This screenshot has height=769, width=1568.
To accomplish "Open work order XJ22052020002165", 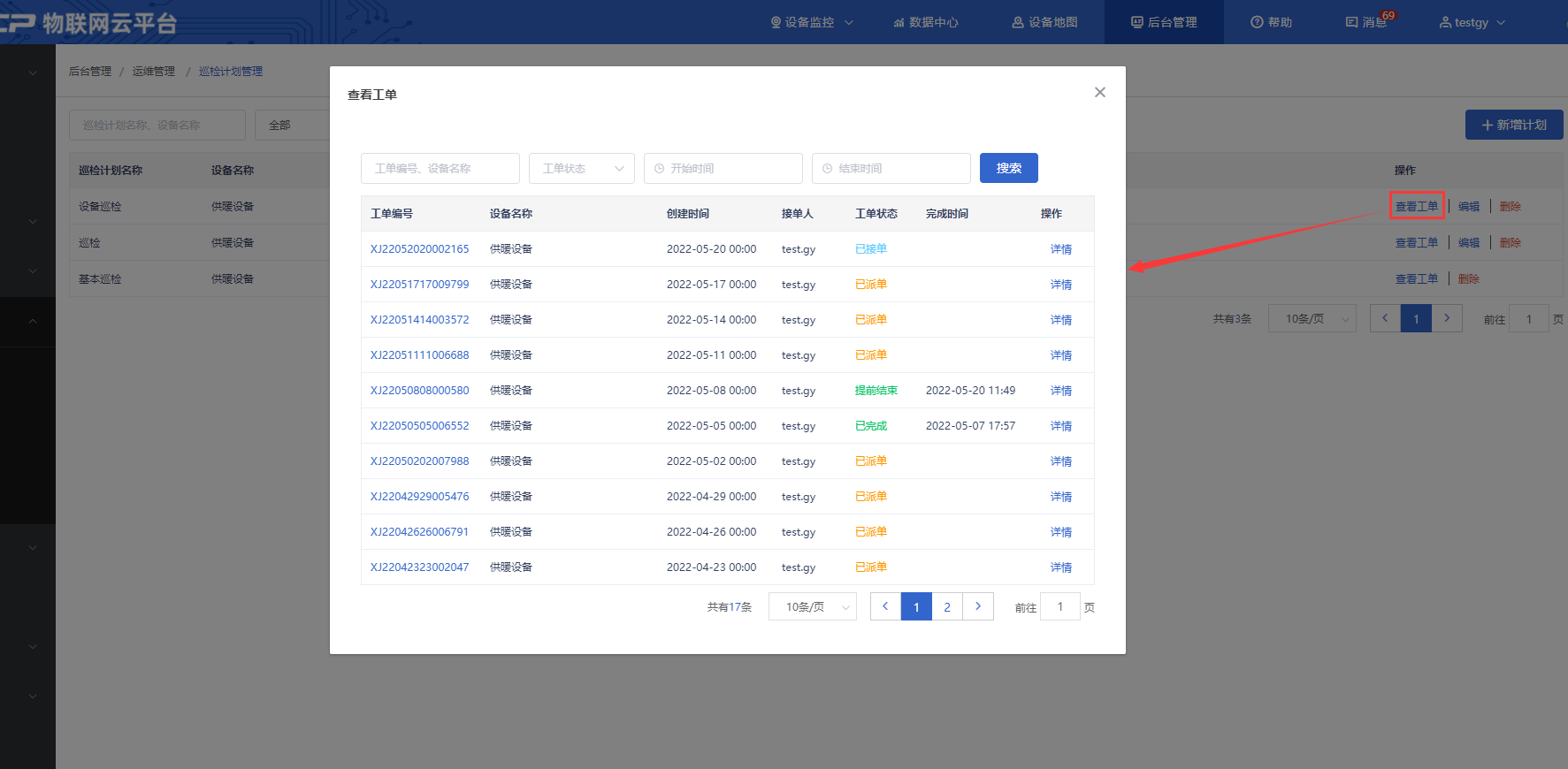I will click(x=419, y=249).
